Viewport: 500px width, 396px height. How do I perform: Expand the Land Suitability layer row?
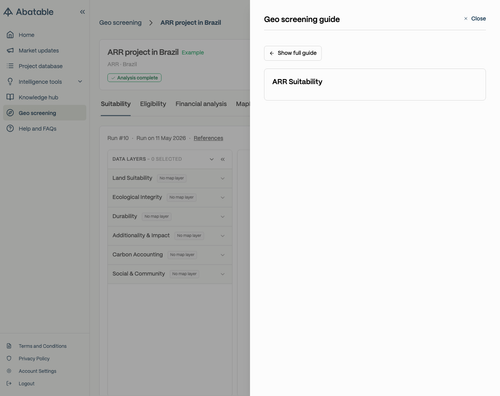pyautogui.click(x=170, y=178)
